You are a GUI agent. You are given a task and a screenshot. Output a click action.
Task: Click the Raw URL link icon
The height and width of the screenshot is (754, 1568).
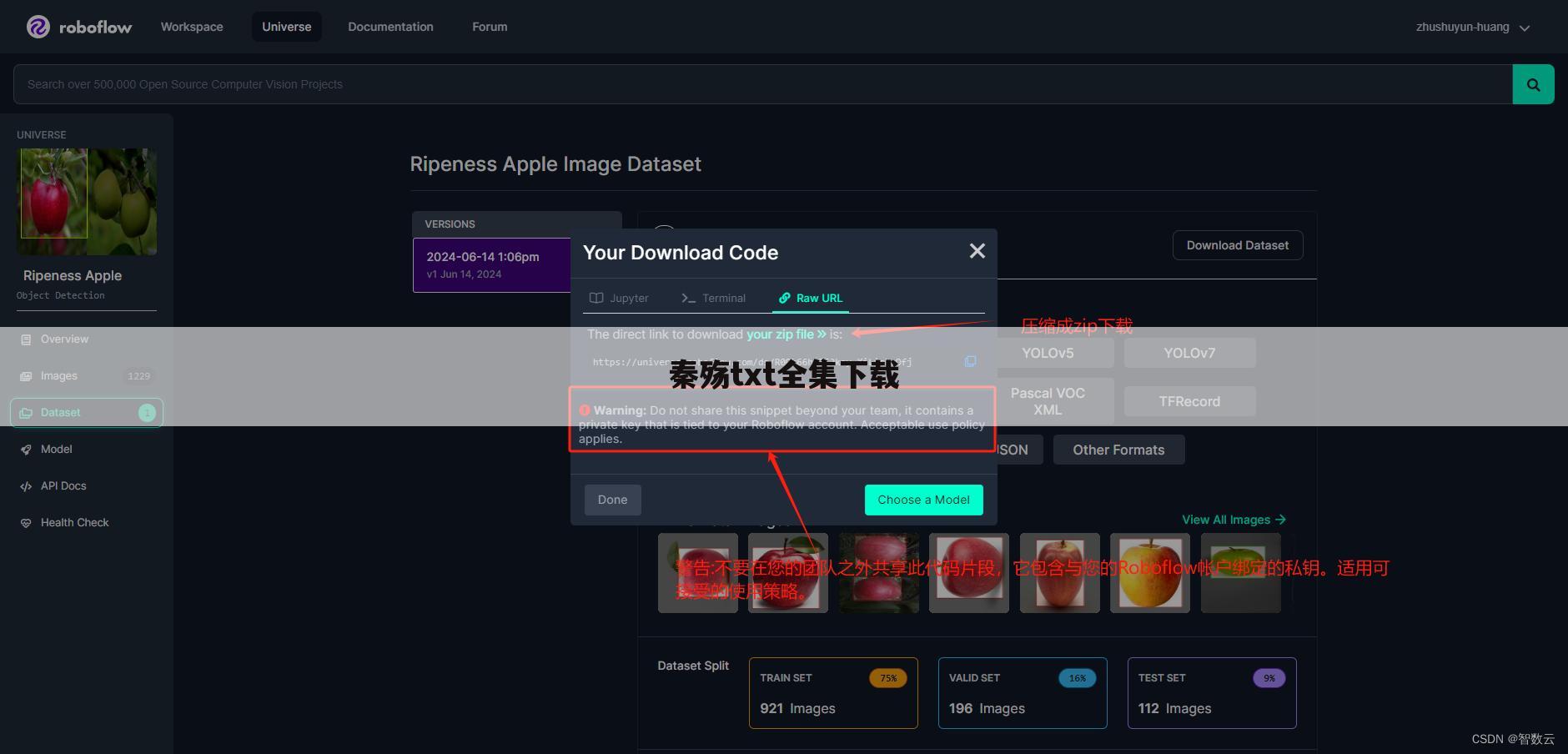tap(785, 298)
